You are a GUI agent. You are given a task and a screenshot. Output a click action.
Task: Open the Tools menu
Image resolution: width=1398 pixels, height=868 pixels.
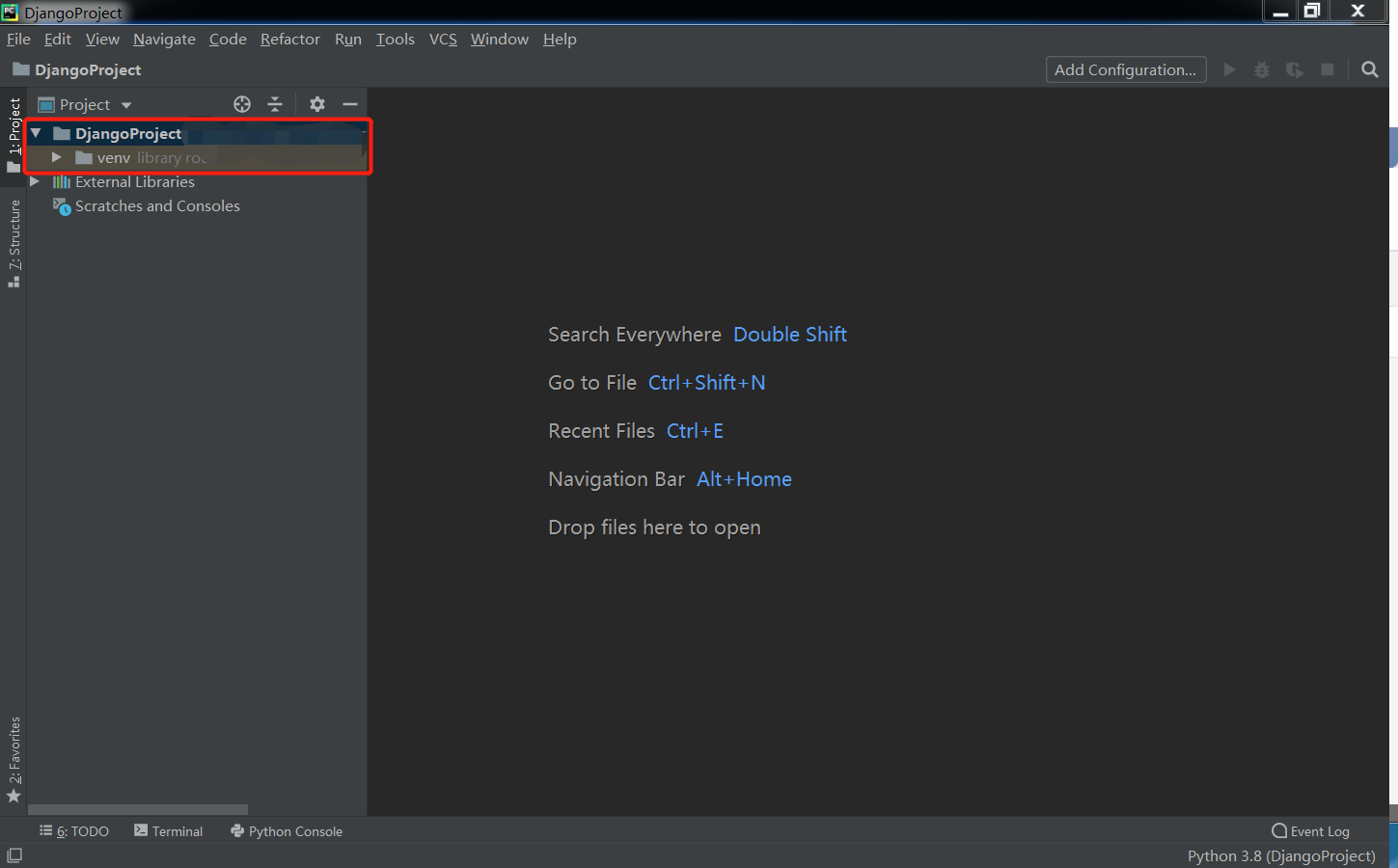[396, 39]
